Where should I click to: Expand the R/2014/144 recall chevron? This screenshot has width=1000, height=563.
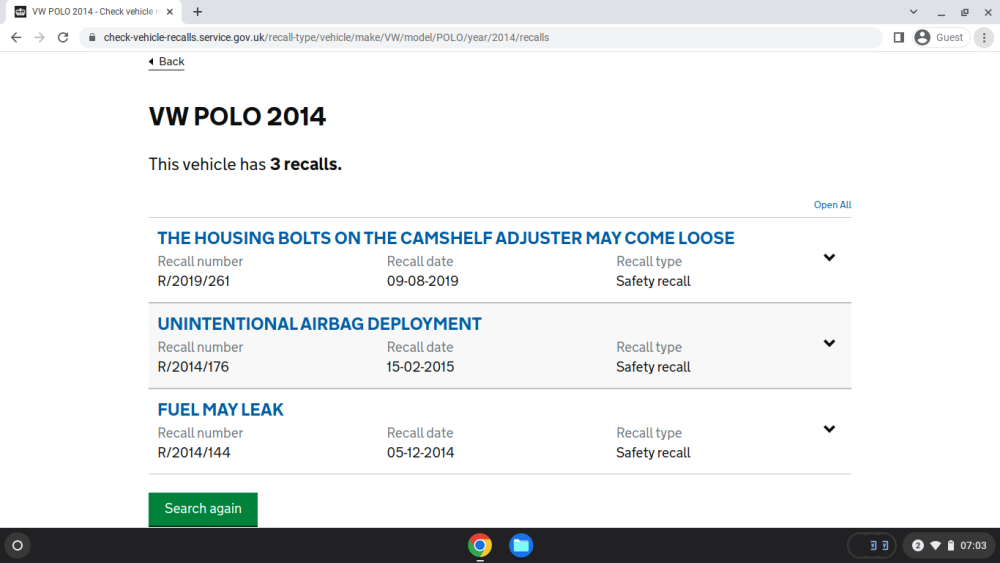coord(829,429)
